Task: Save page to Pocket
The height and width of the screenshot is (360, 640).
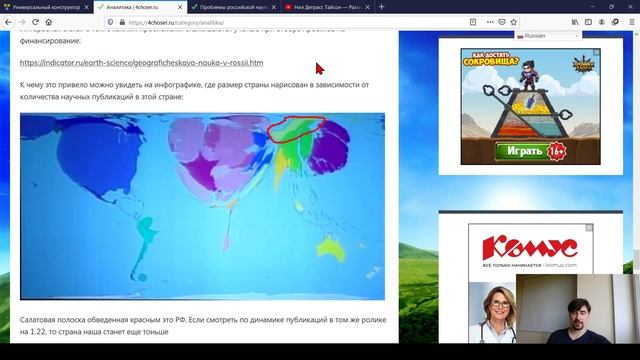Action: pos(502,22)
